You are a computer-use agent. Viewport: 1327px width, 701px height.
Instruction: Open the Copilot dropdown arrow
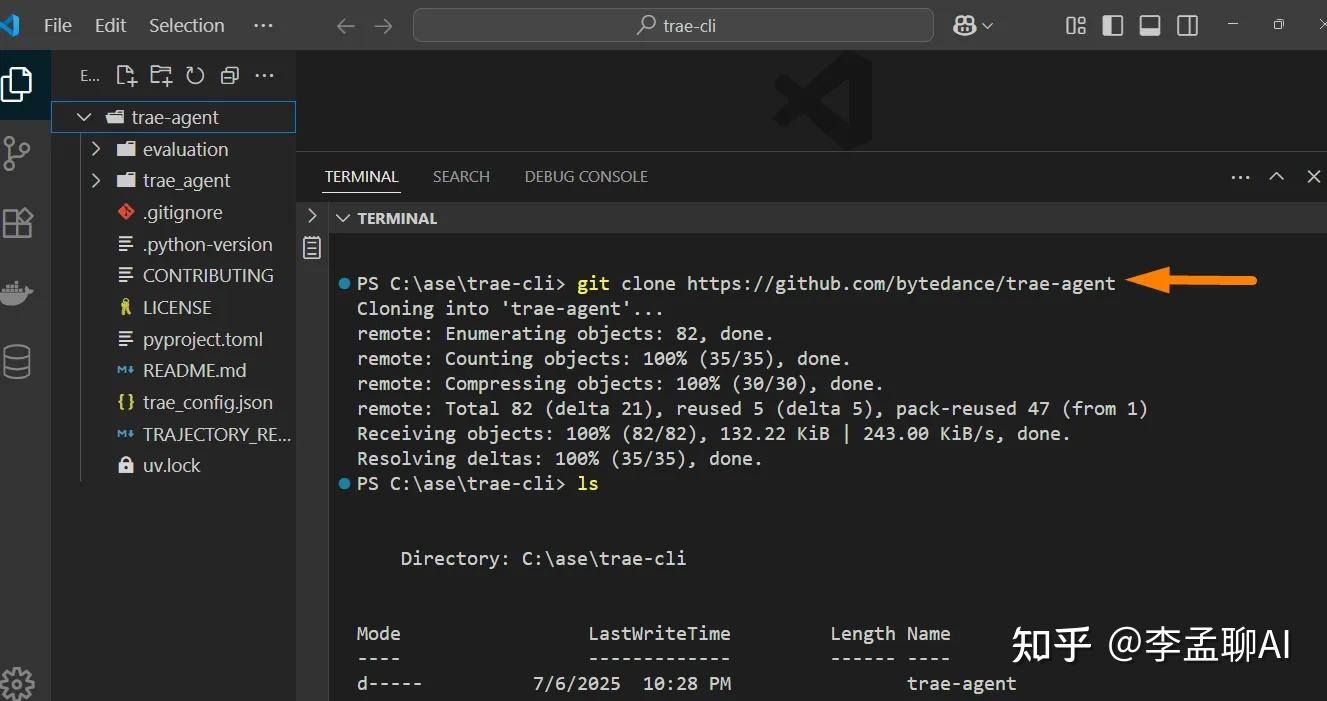click(x=988, y=26)
